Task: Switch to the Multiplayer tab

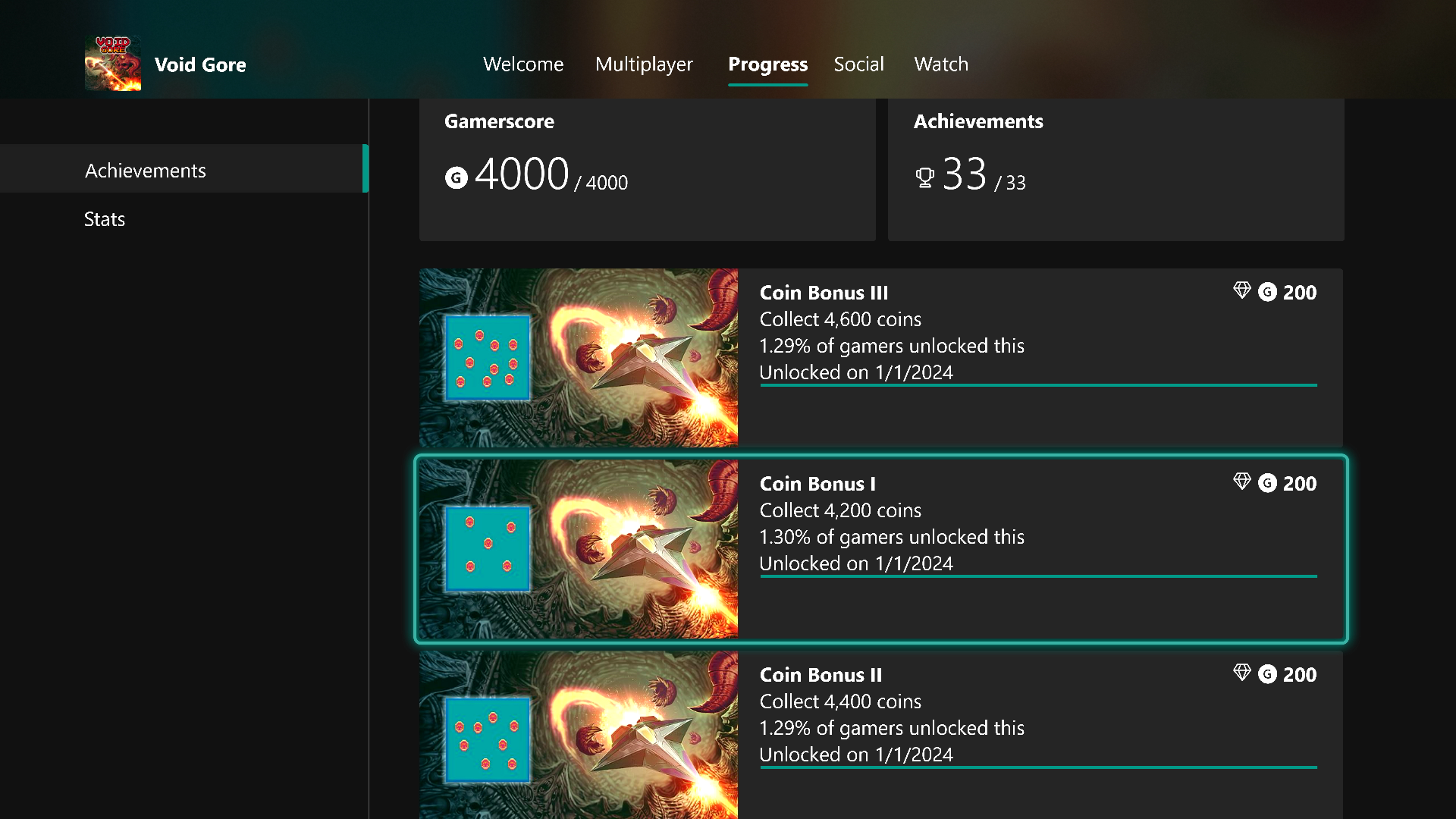Action: point(644,64)
